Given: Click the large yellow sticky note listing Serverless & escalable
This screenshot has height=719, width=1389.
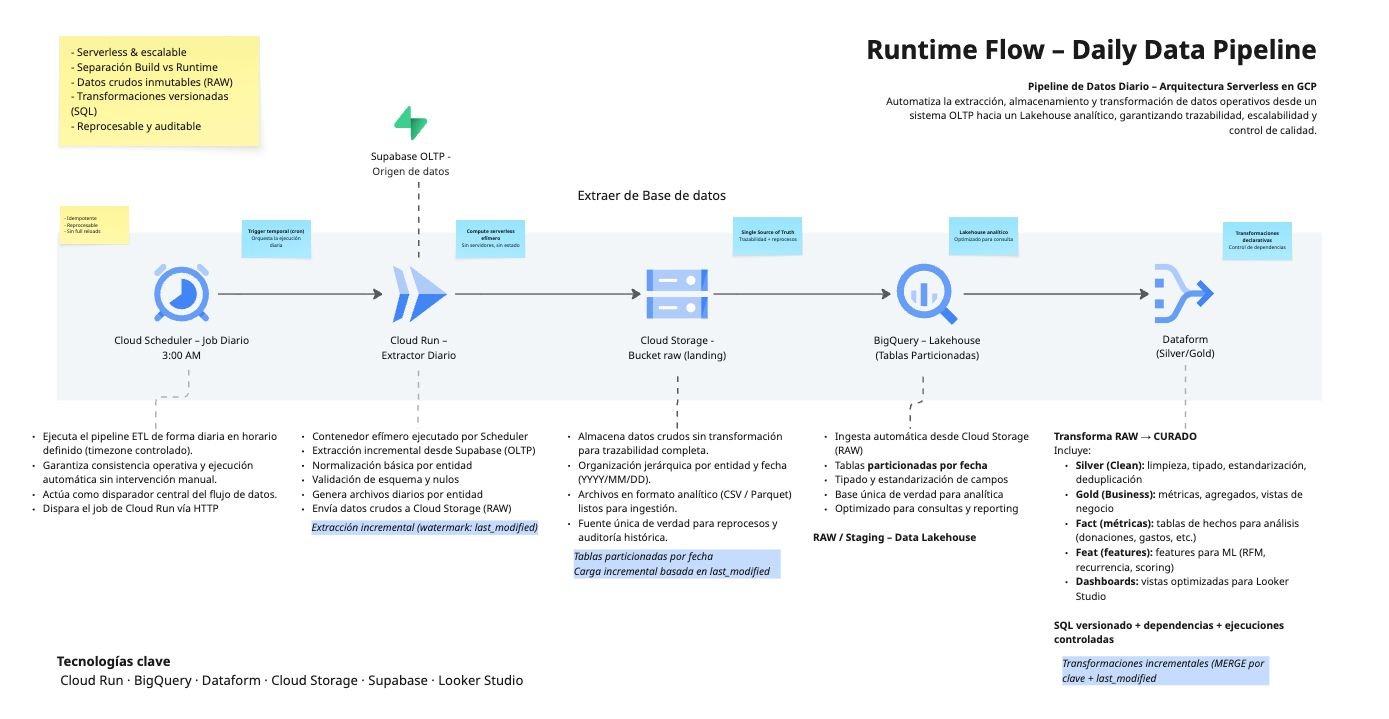Looking at the screenshot, I should pos(159,91).
